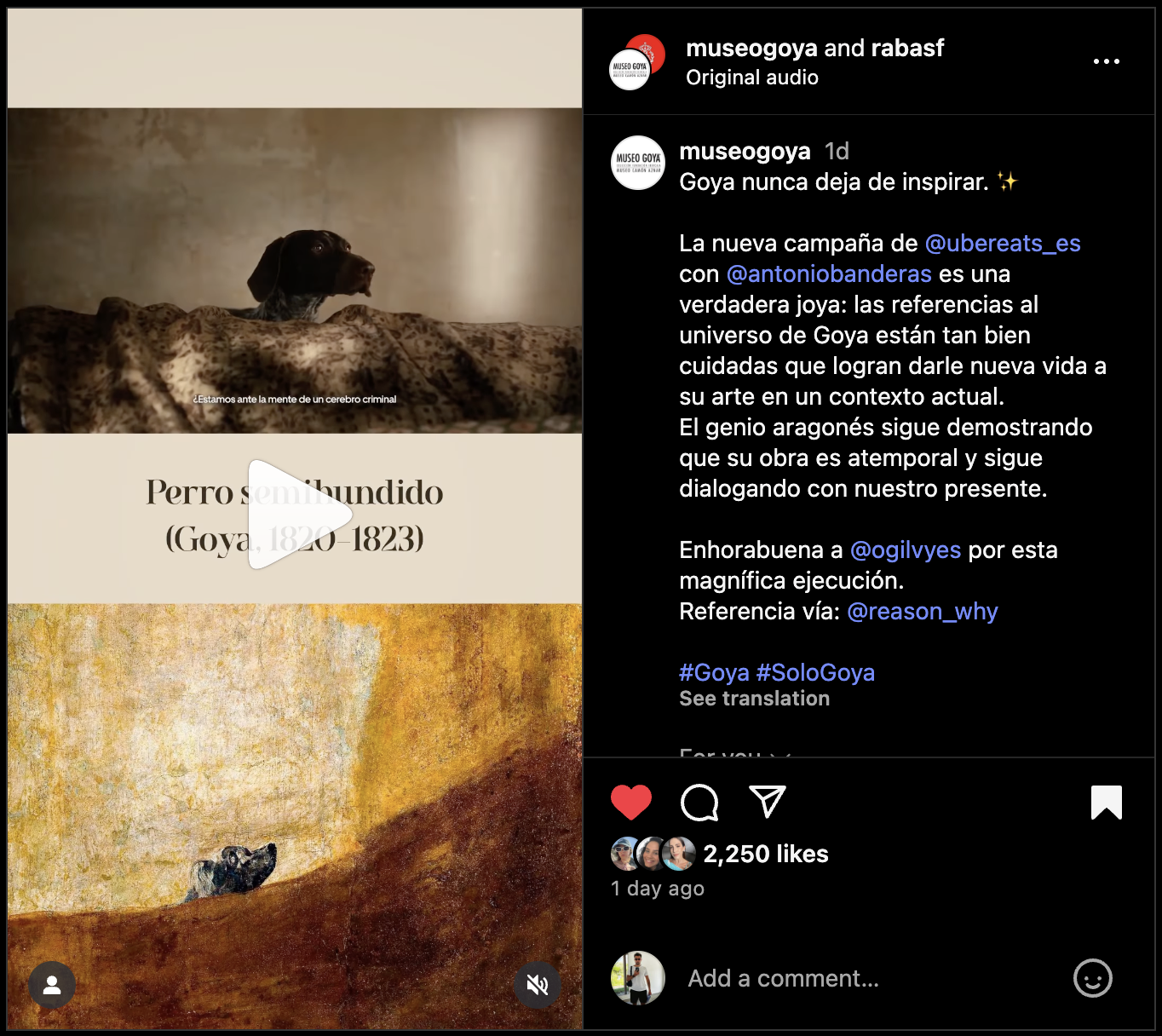Show tagged people via person icon
This screenshot has width=1162, height=1036.
click(52, 985)
